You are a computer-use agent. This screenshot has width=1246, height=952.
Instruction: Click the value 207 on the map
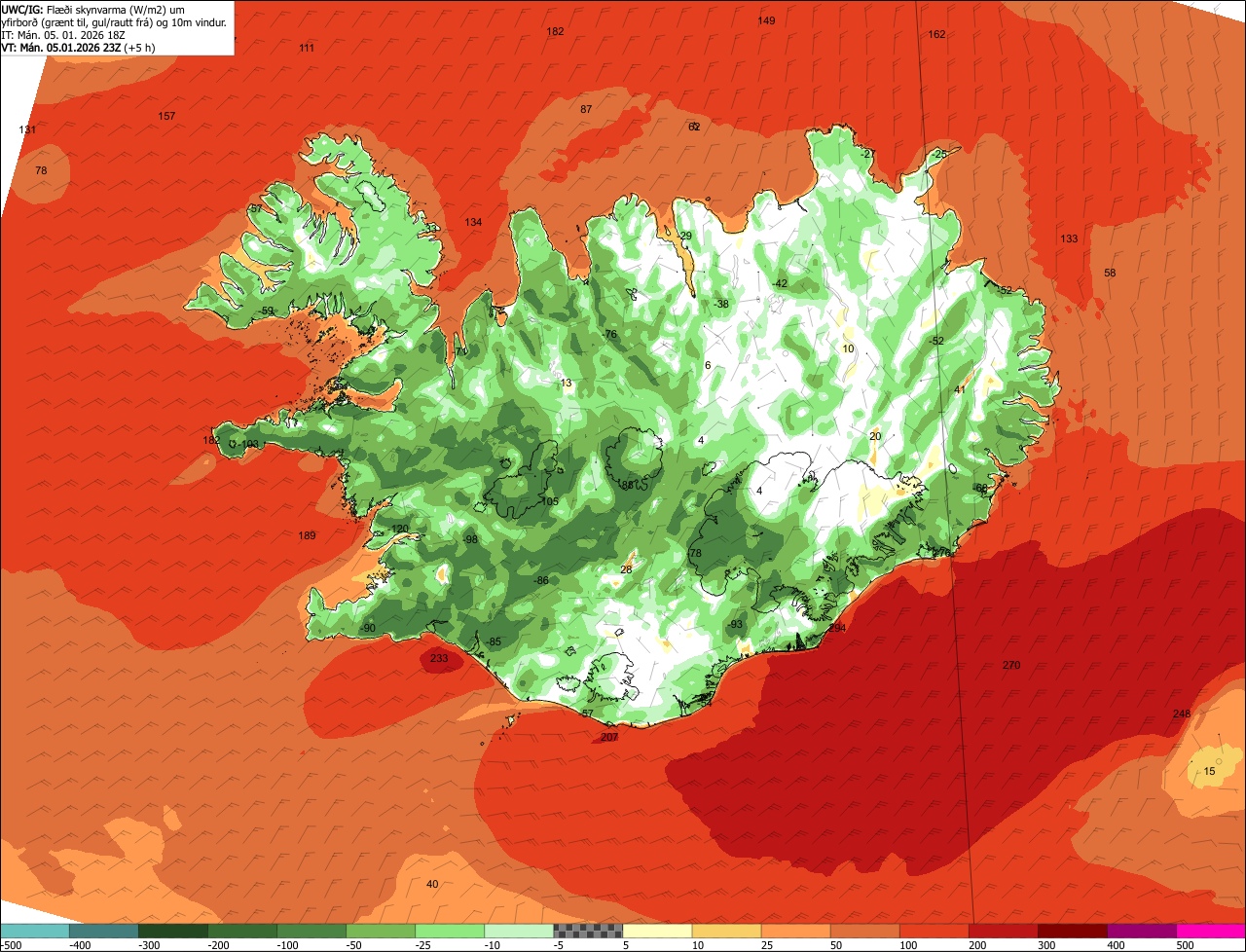pos(609,737)
